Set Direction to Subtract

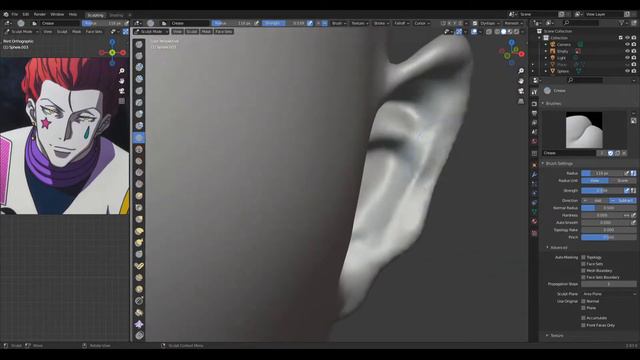622,200
